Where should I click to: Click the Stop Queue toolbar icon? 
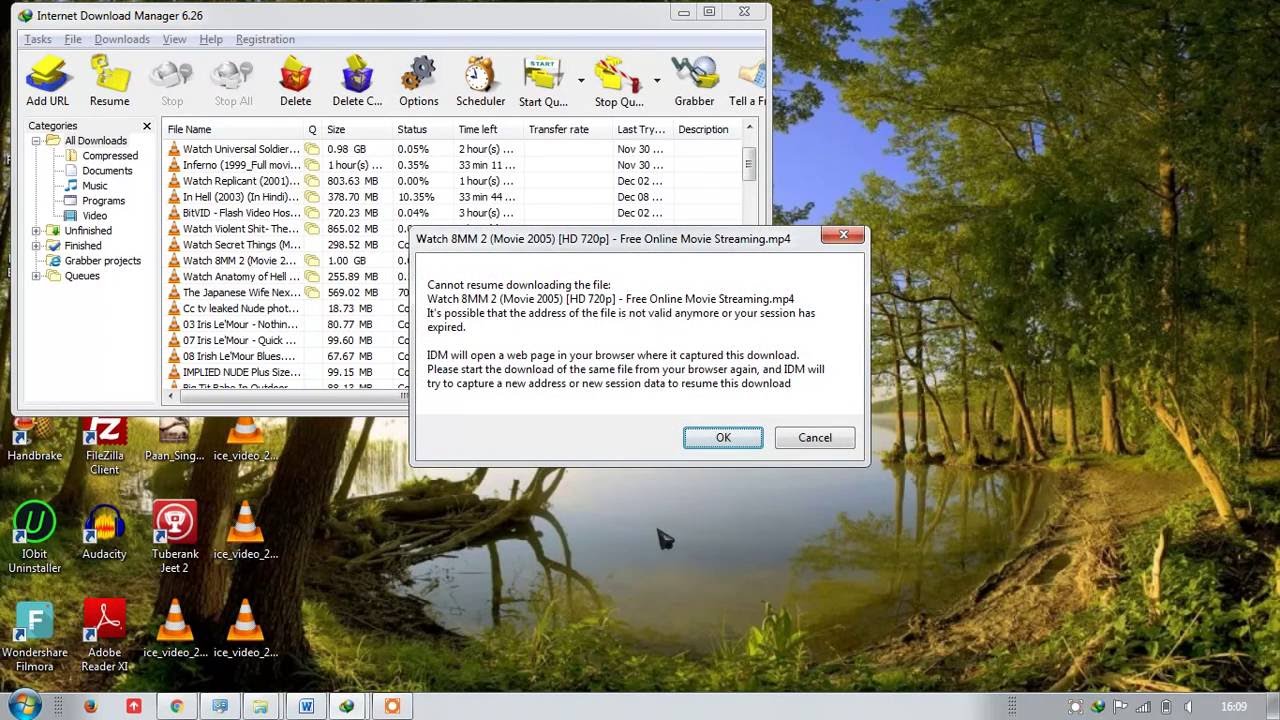coord(619,81)
